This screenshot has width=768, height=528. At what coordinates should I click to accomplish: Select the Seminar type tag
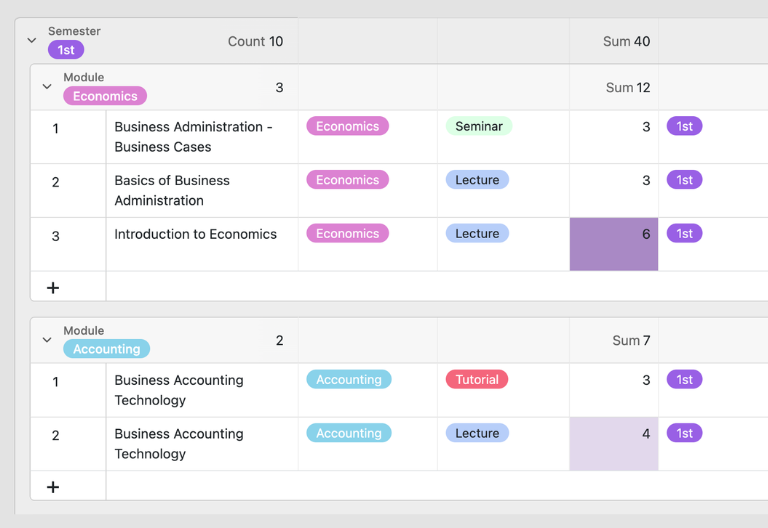(x=479, y=126)
